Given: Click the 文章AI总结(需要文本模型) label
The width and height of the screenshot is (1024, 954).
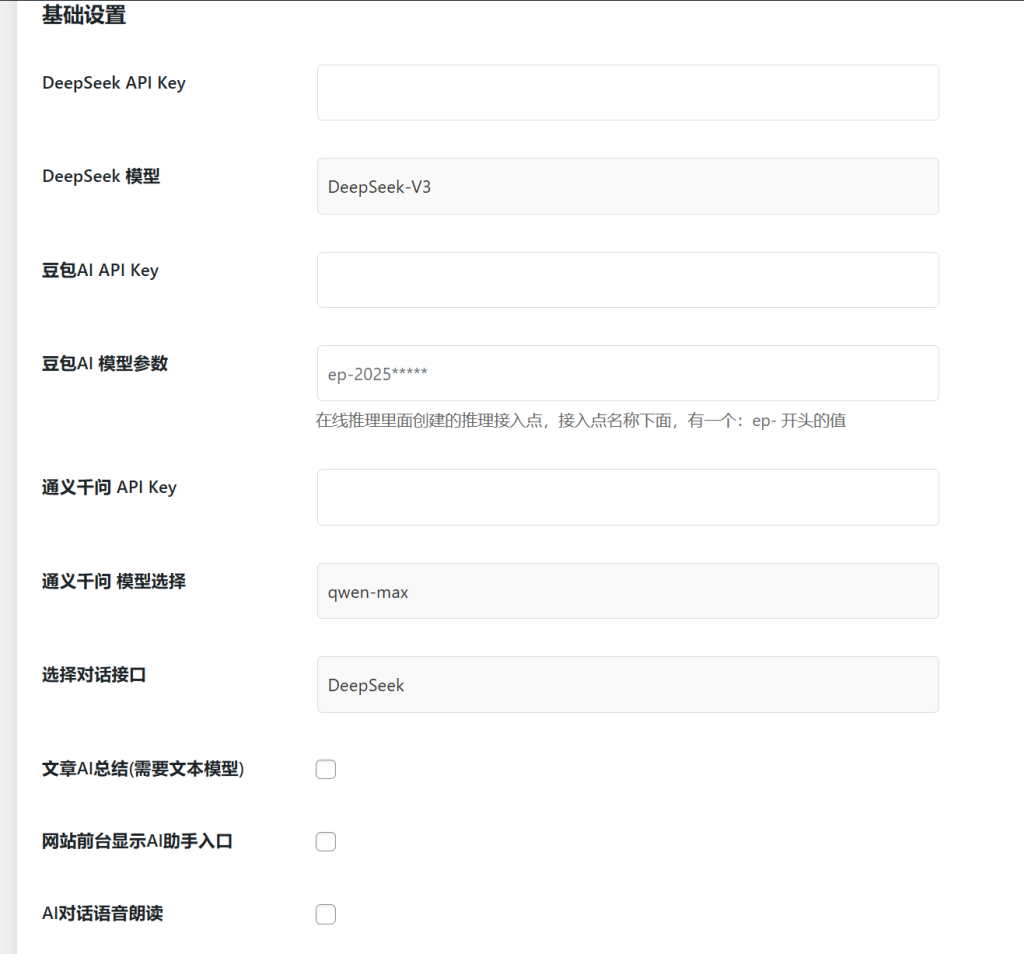Looking at the screenshot, I should pyautogui.click(x=143, y=769).
